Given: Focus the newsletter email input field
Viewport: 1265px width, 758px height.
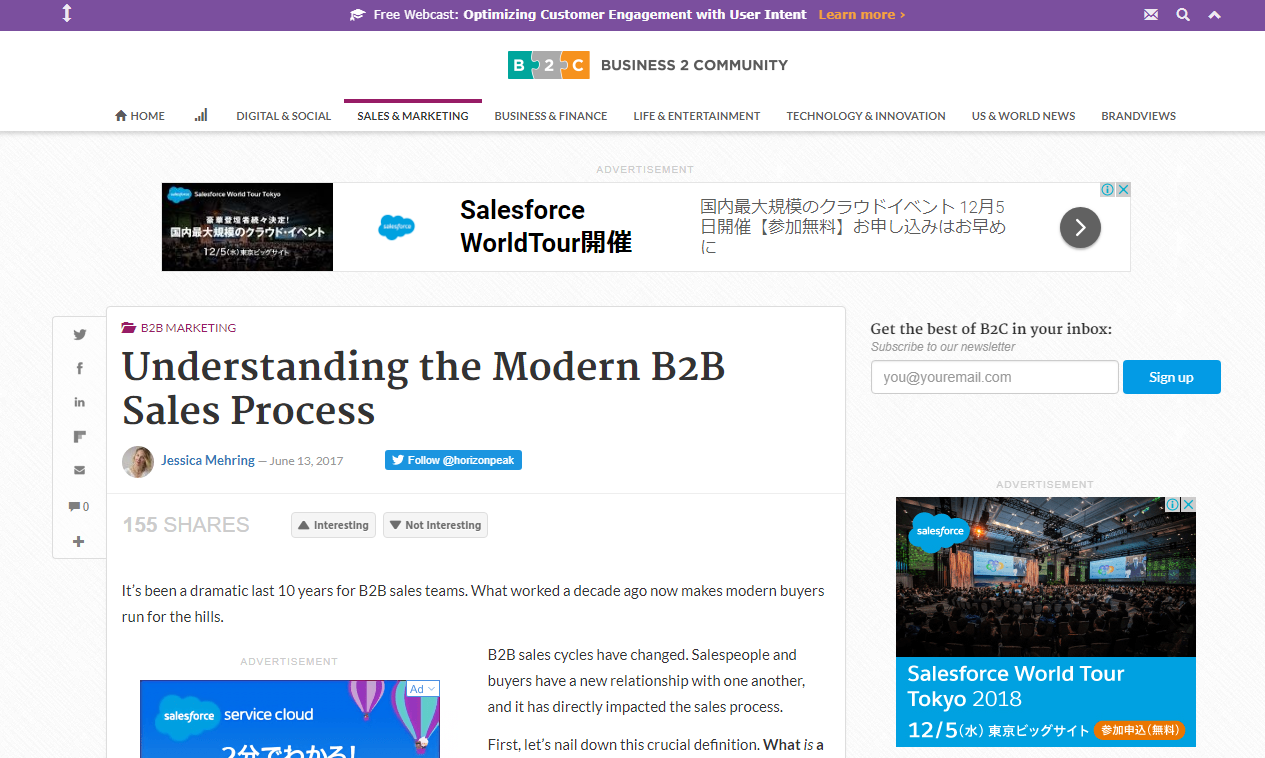Looking at the screenshot, I should (x=995, y=377).
